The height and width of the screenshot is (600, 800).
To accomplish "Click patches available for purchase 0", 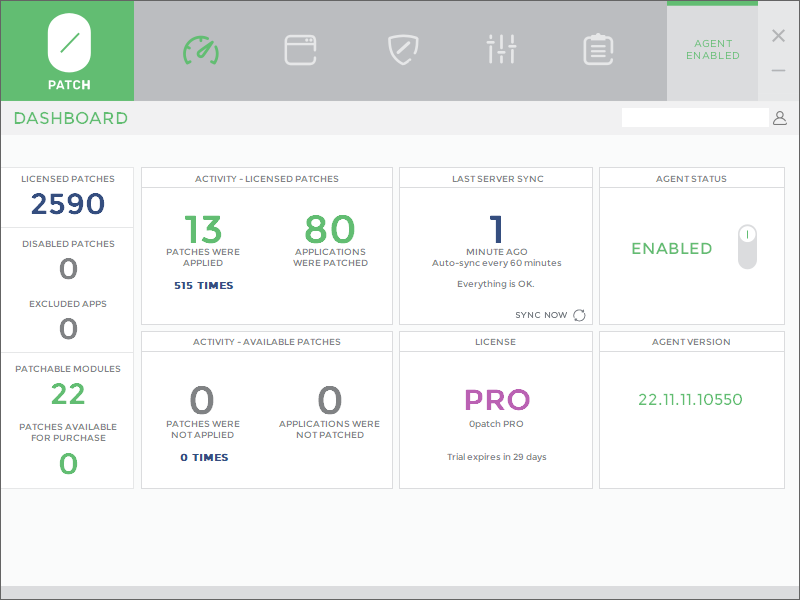I will (x=68, y=464).
